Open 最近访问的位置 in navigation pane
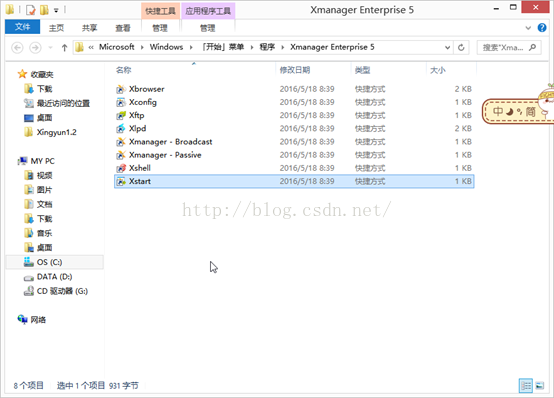Viewport: 554px width, 398px height. [63, 103]
